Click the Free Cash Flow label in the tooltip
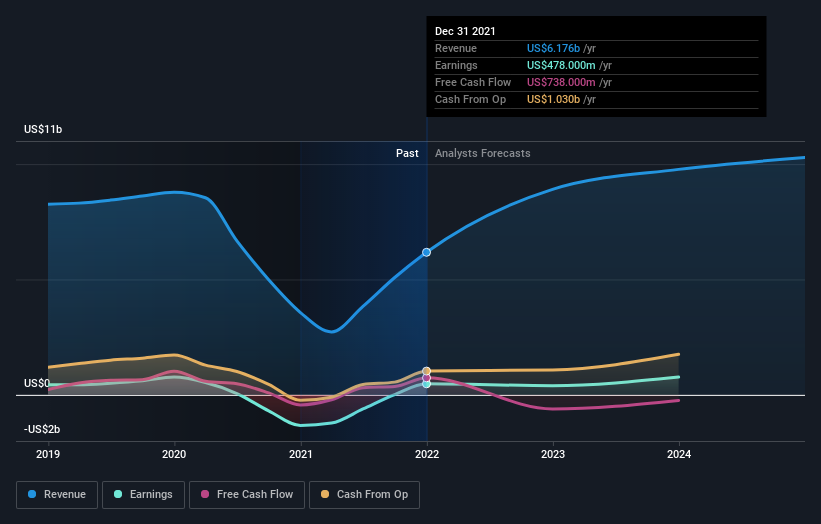821x524 pixels. click(x=473, y=82)
